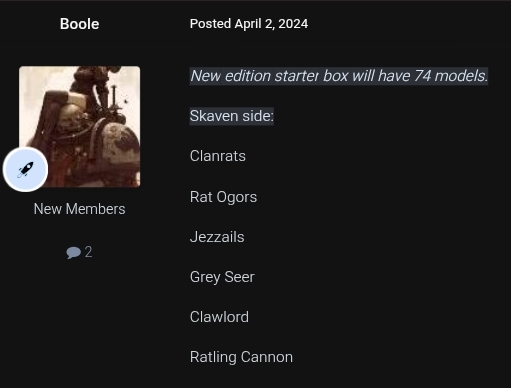Viewport: 511px width, 388px height.
Task: Click the post count number 2
Action: click(x=88, y=252)
